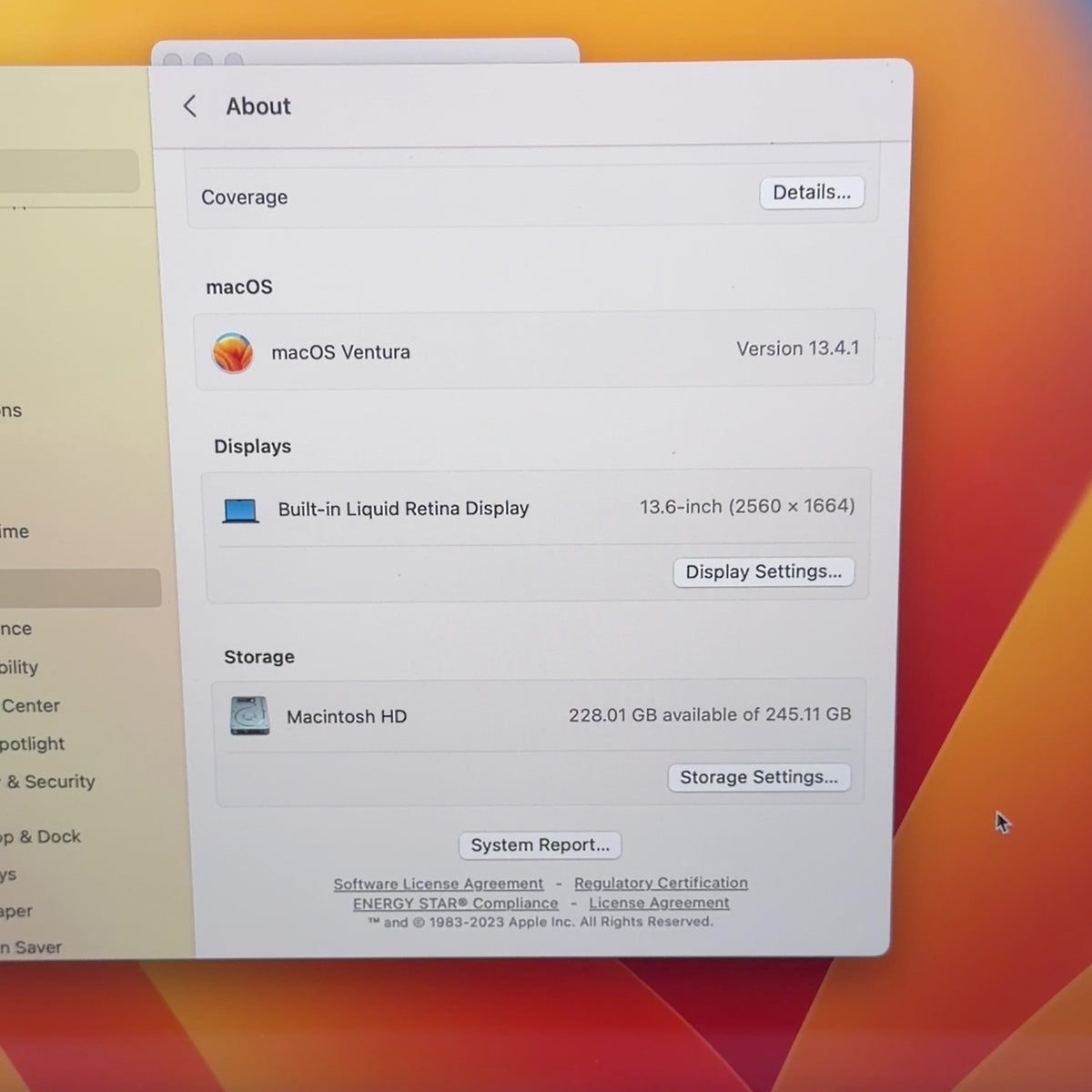Open the License Agreement link beside ENERGY STAR
Viewport: 1092px width, 1092px height.
(659, 903)
